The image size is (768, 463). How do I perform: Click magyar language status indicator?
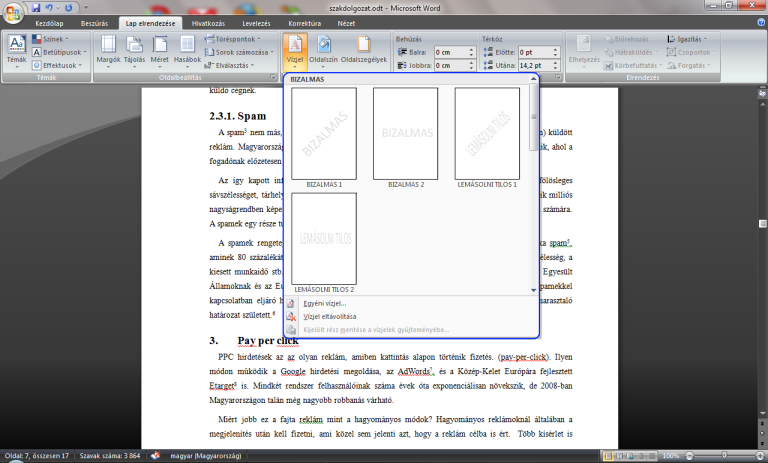pyautogui.click(x=206, y=456)
